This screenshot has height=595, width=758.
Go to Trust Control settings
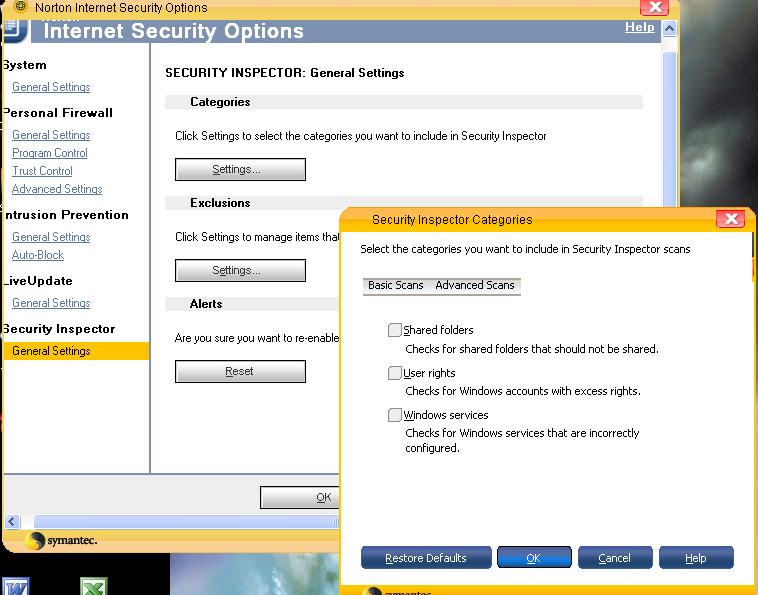tap(43, 171)
